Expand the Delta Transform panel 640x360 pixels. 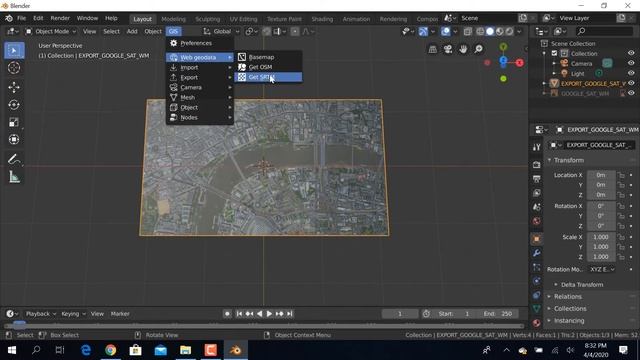pyautogui.click(x=582, y=284)
